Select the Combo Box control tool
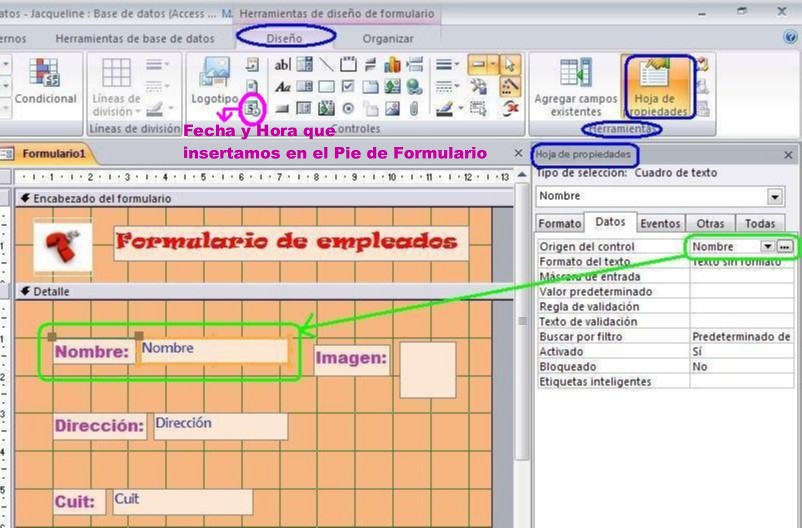This screenshot has height=528, width=802. (x=304, y=64)
